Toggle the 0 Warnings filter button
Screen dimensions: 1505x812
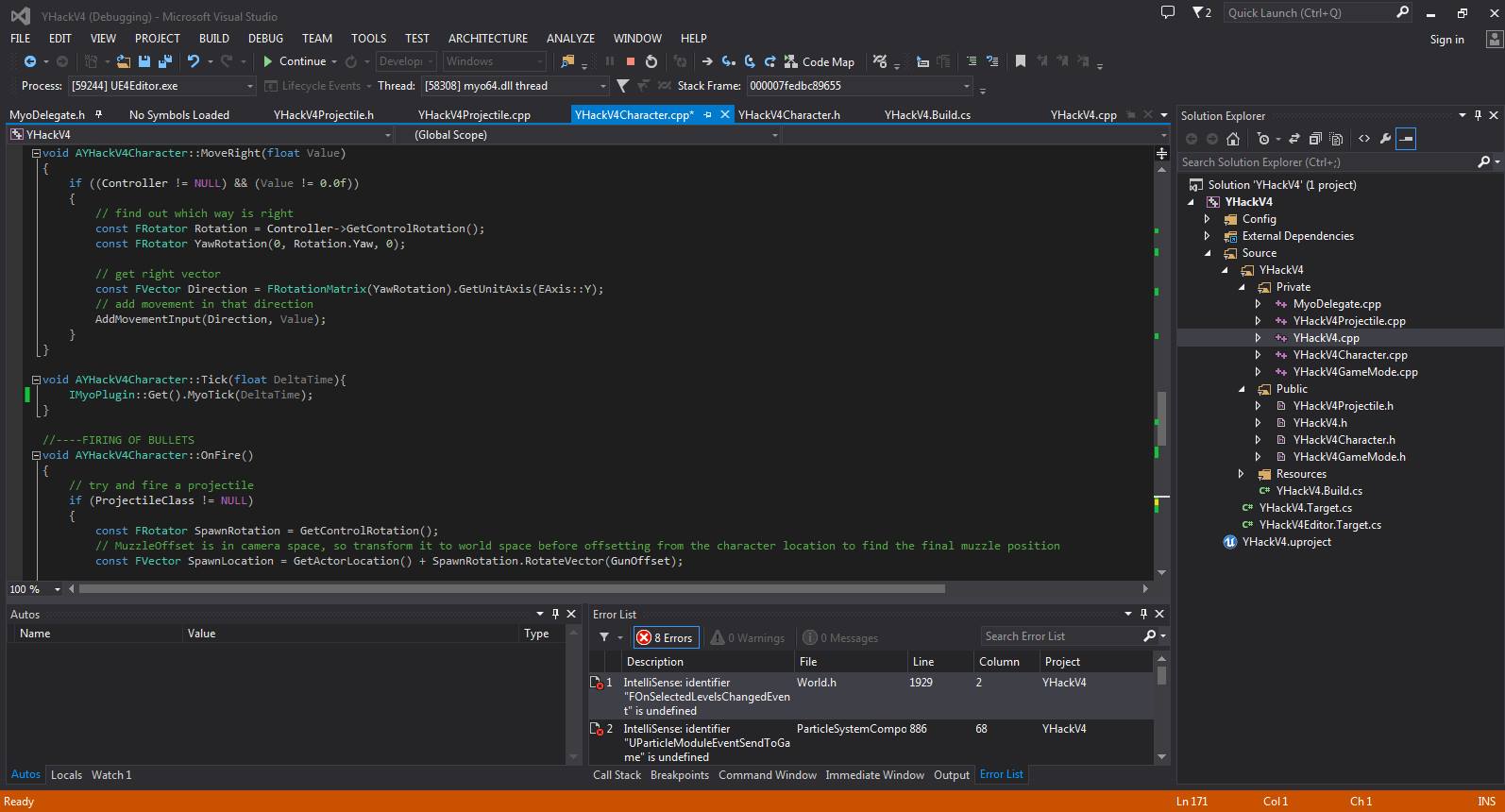(x=748, y=637)
